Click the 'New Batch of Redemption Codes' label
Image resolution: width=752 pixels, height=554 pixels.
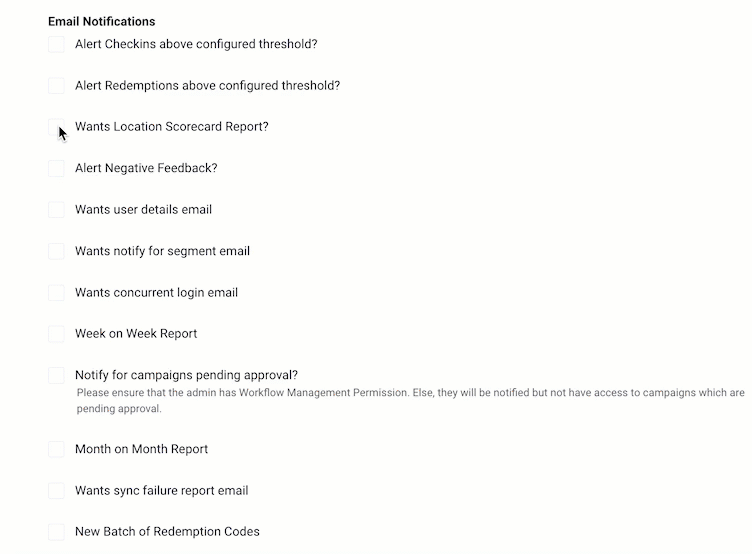[167, 532]
